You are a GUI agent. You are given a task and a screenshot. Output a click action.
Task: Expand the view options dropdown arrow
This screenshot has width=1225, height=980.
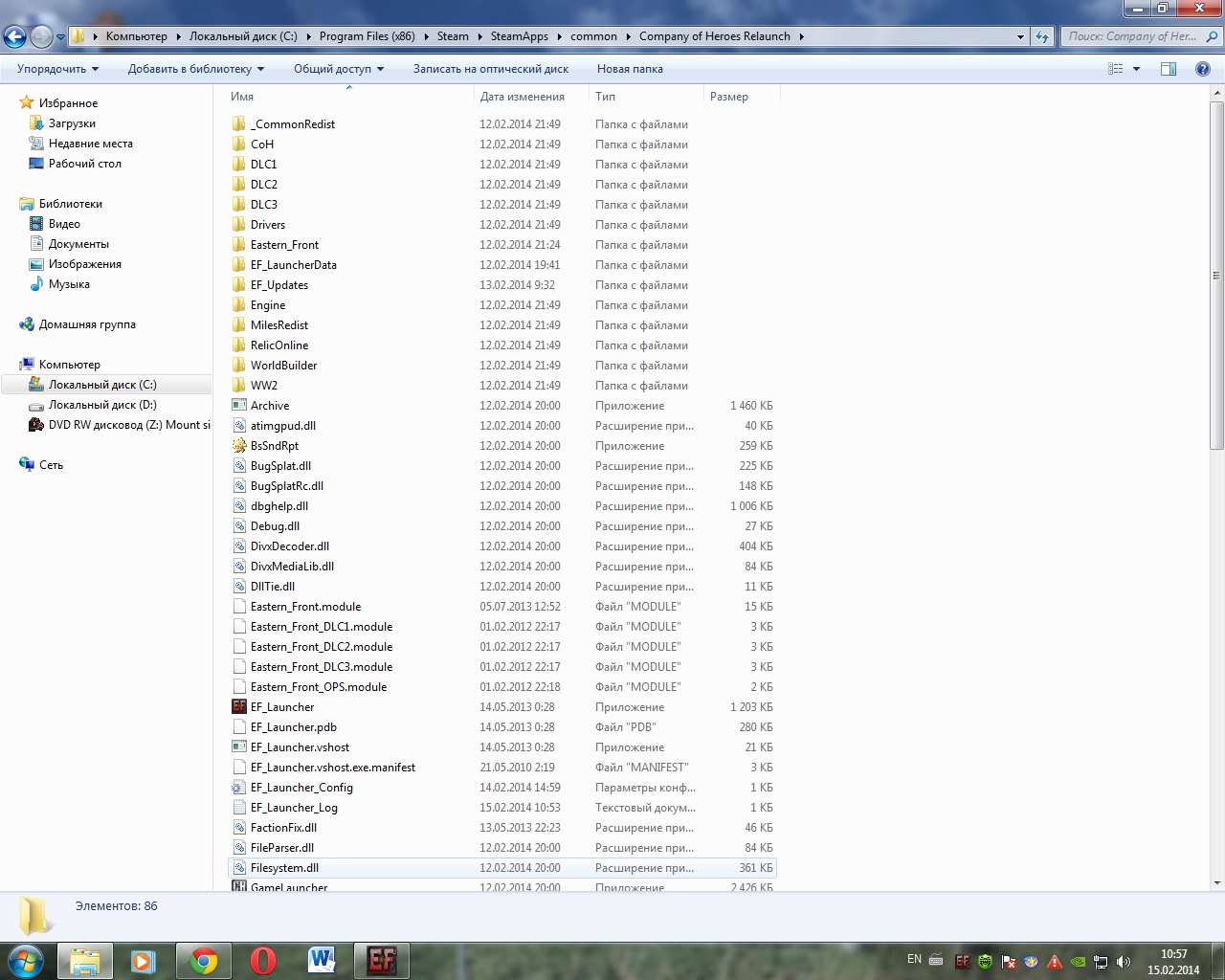coord(1136,69)
